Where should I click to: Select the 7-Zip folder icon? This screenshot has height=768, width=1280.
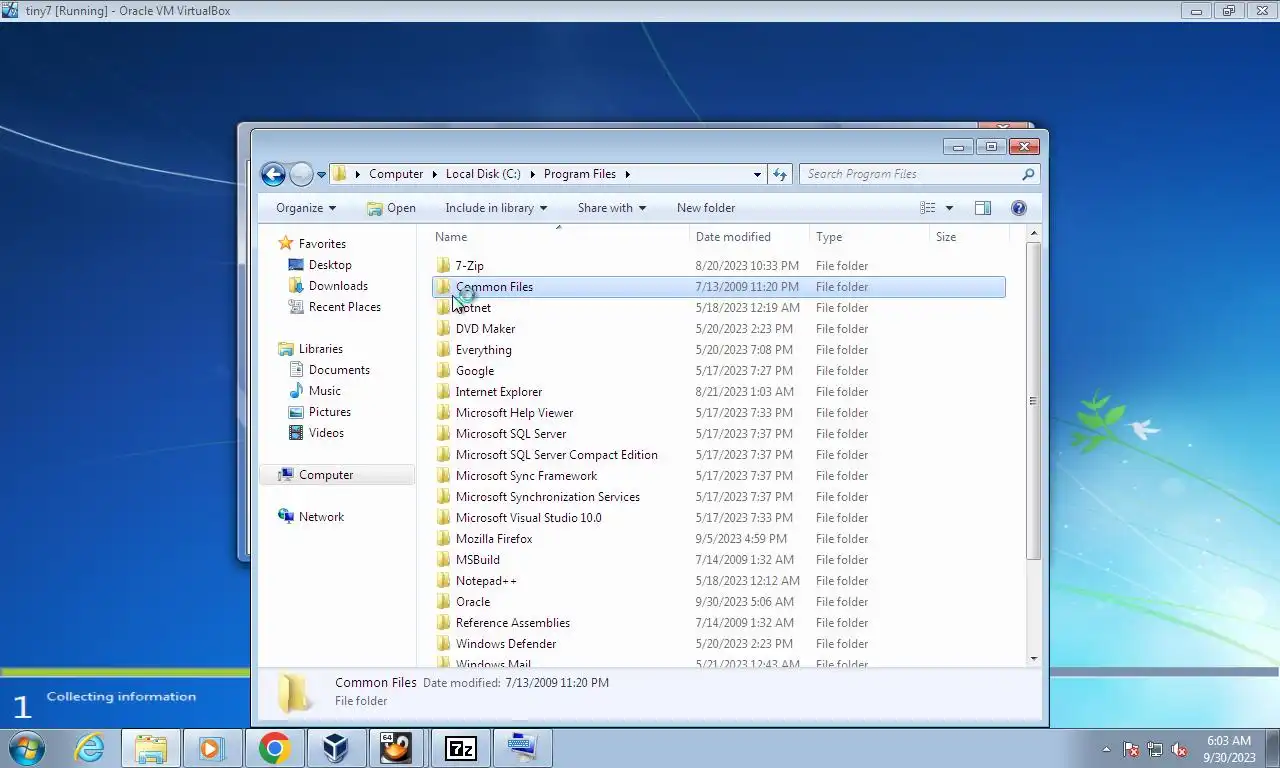(444, 266)
